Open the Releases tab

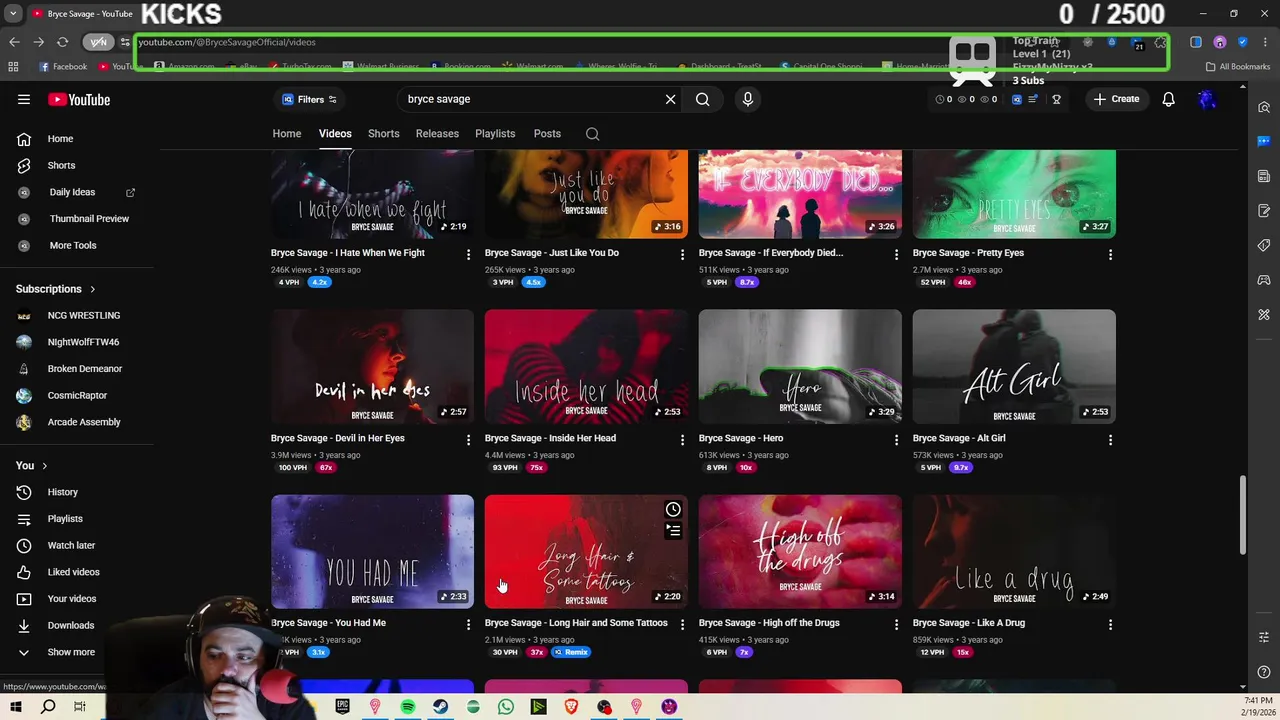tap(437, 134)
